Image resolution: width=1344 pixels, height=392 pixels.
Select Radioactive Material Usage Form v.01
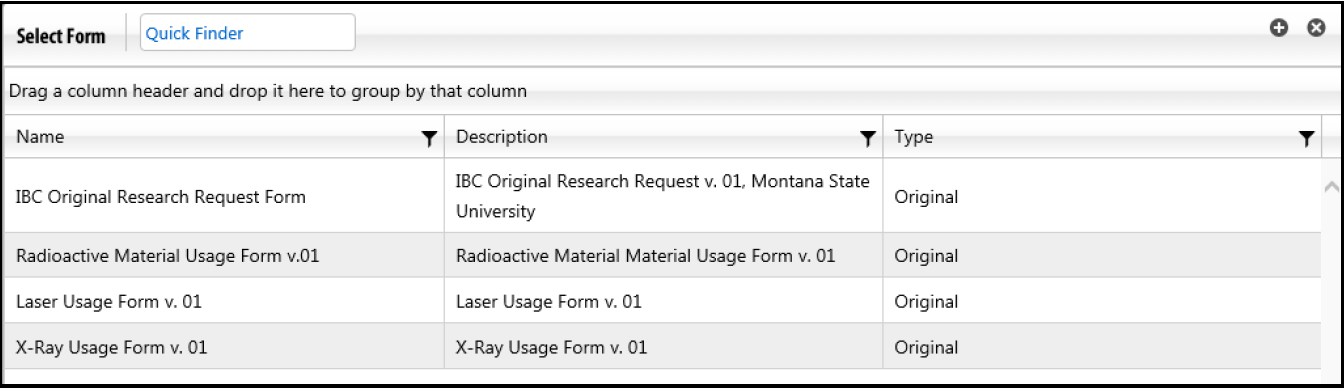[x=168, y=256]
